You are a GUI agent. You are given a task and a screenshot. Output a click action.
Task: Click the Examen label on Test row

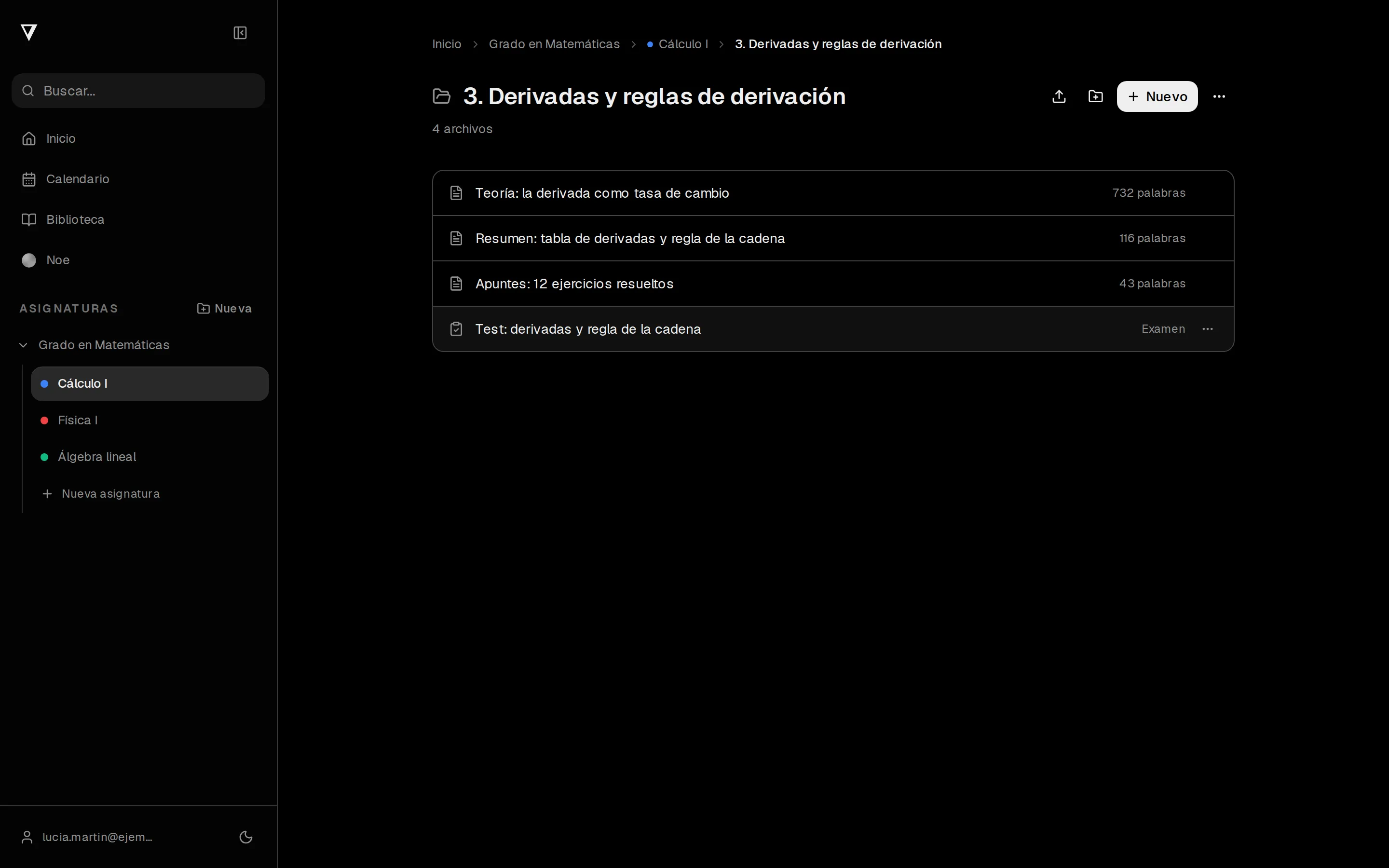1163,329
